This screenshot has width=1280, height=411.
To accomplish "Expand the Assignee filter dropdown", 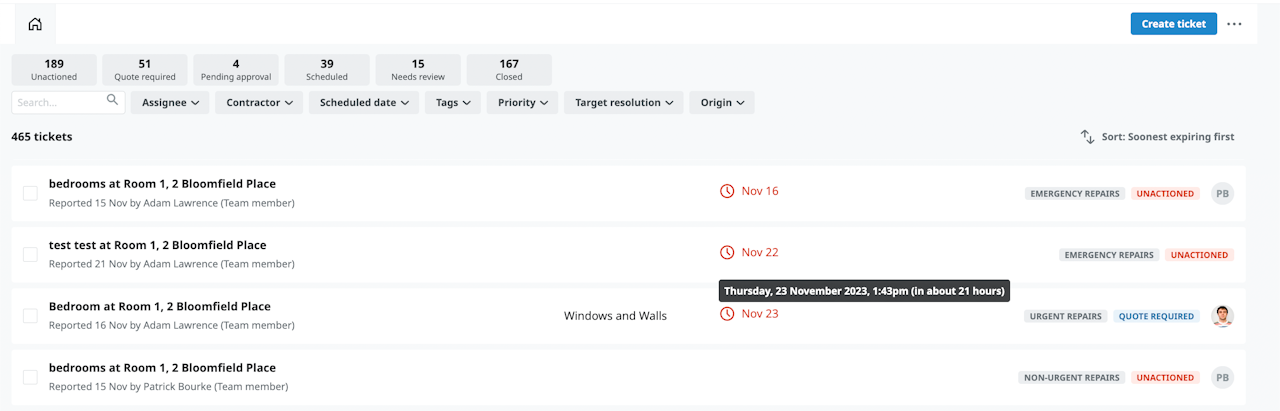I will tap(170, 102).
